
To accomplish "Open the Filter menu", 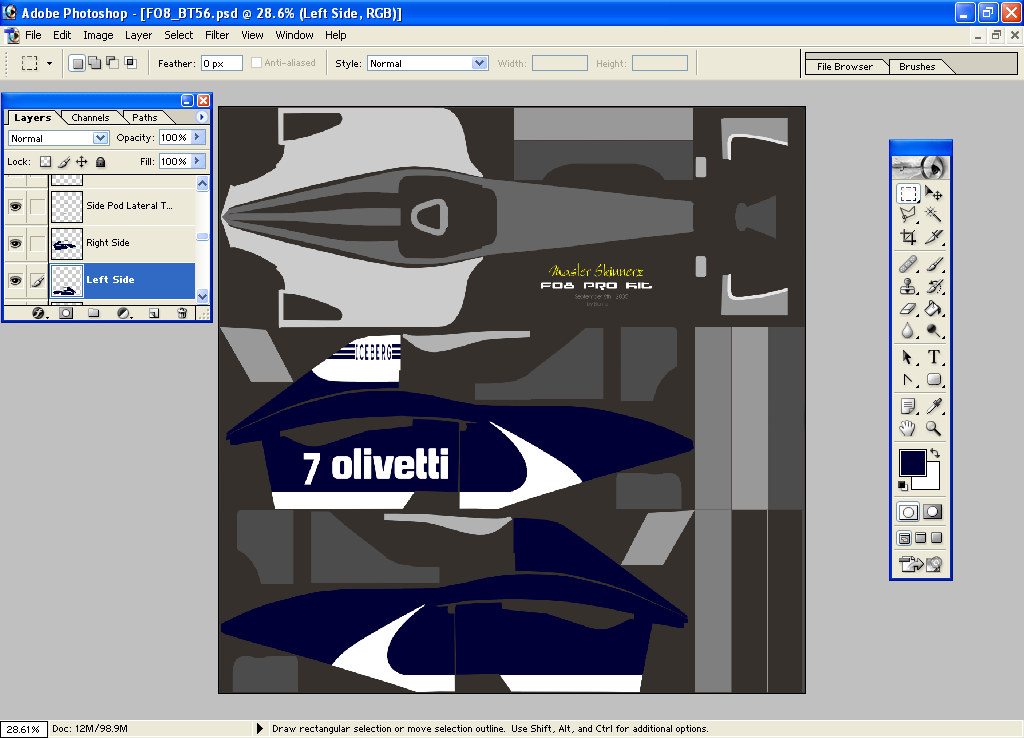I will pyautogui.click(x=217, y=35).
